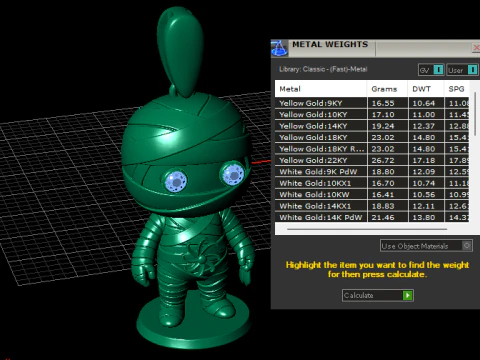
Task: Click the Calculate button
Action: (378, 295)
